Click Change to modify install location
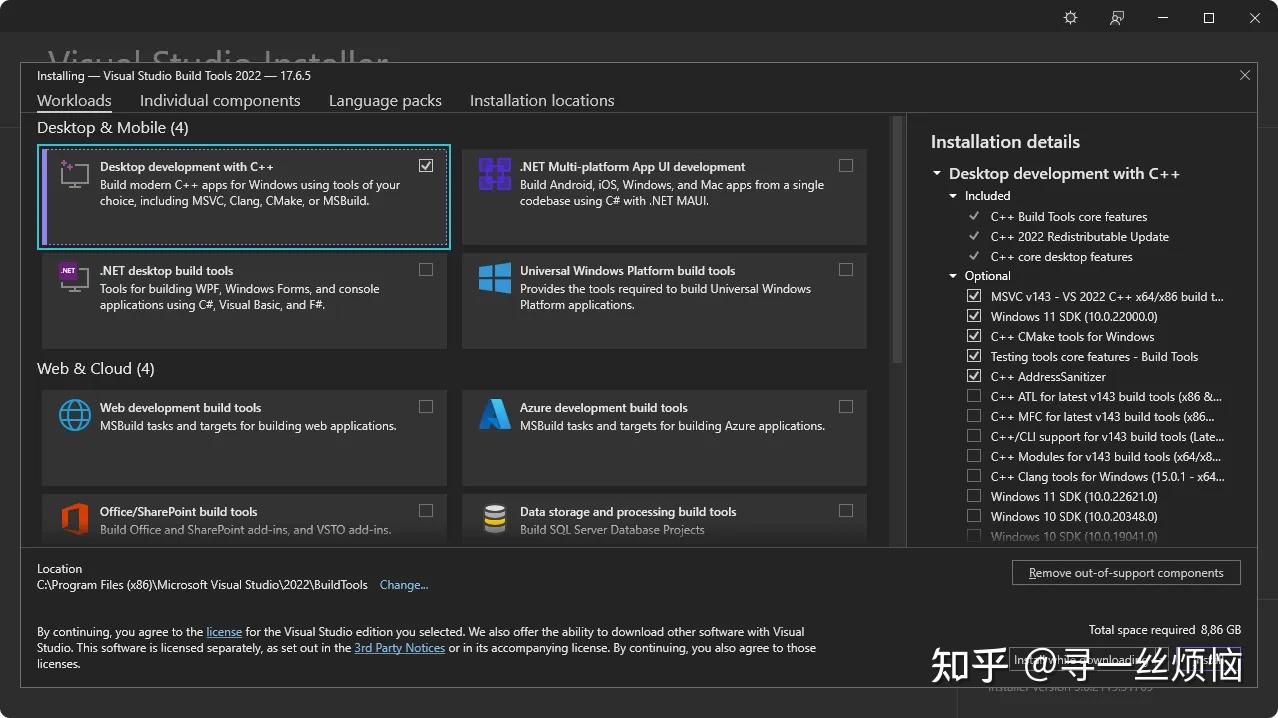The height and width of the screenshot is (718, 1278). [404, 584]
